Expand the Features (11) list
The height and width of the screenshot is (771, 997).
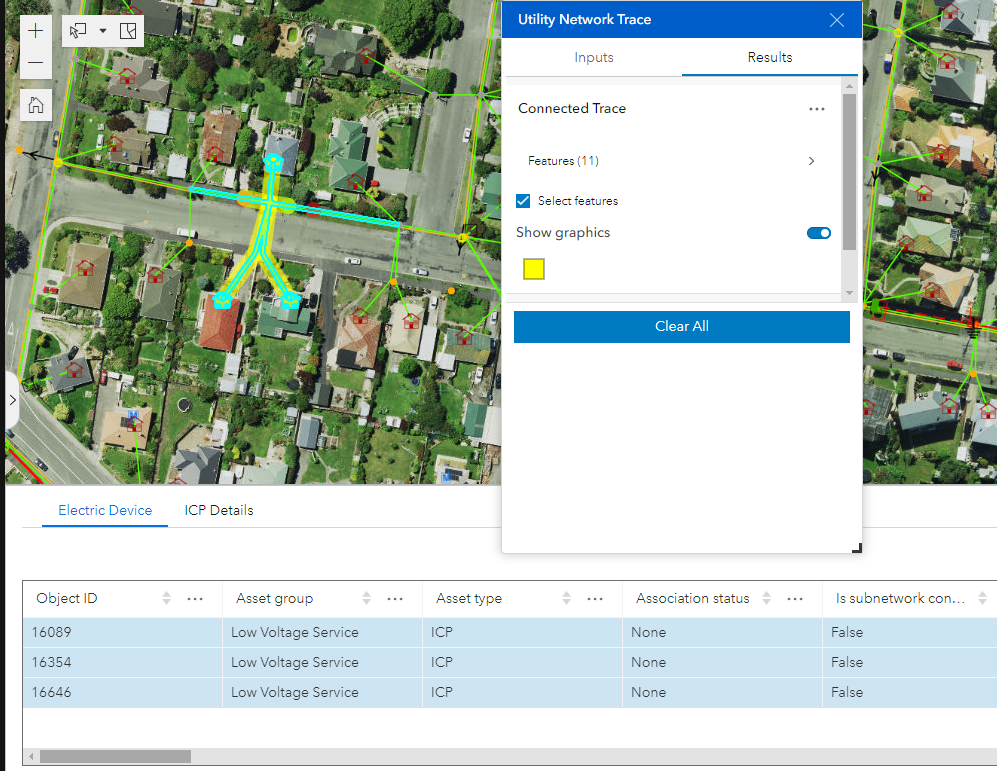click(811, 161)
